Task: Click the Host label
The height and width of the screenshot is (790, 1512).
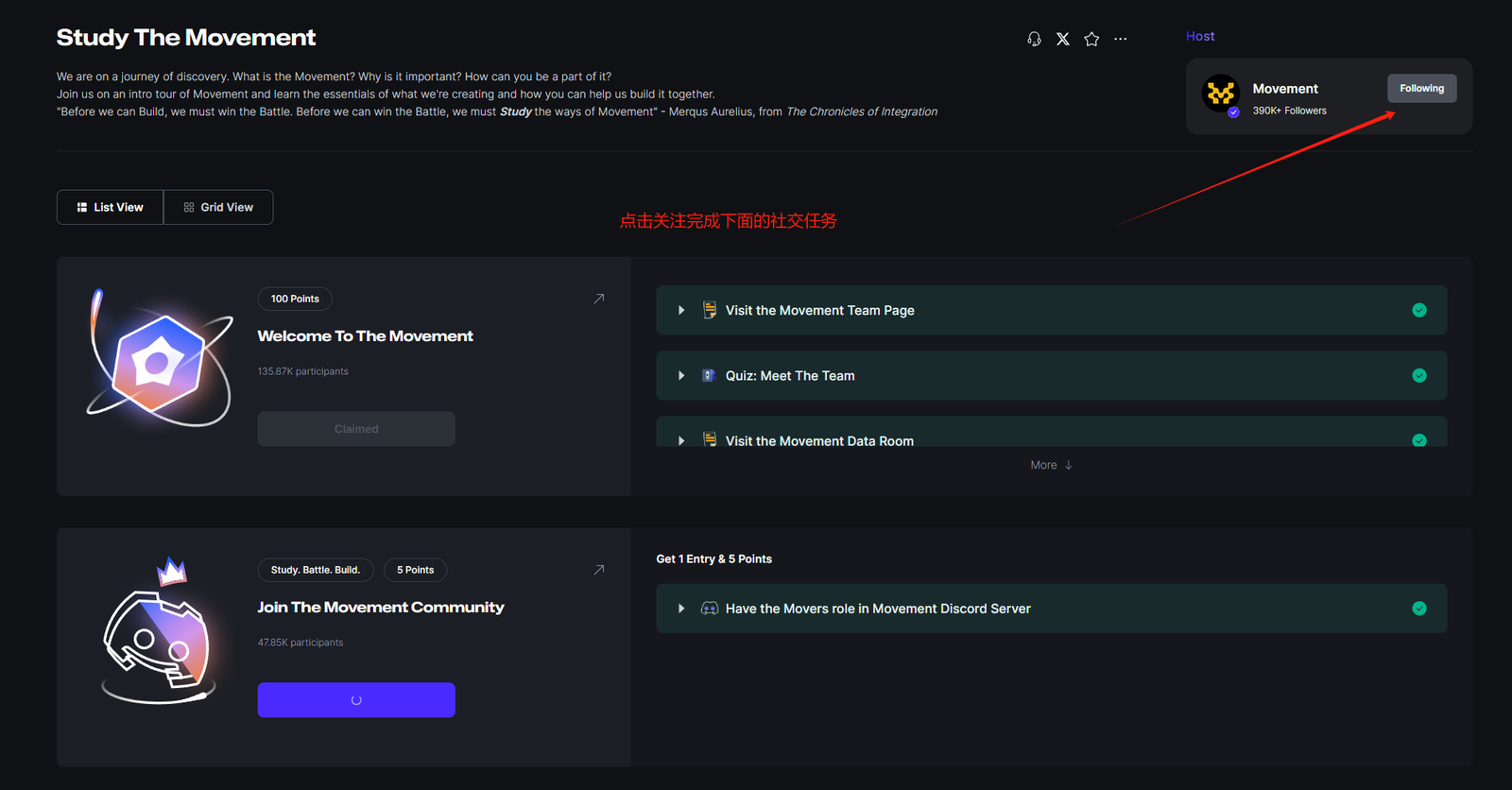Action: (x=1200, y=36)
